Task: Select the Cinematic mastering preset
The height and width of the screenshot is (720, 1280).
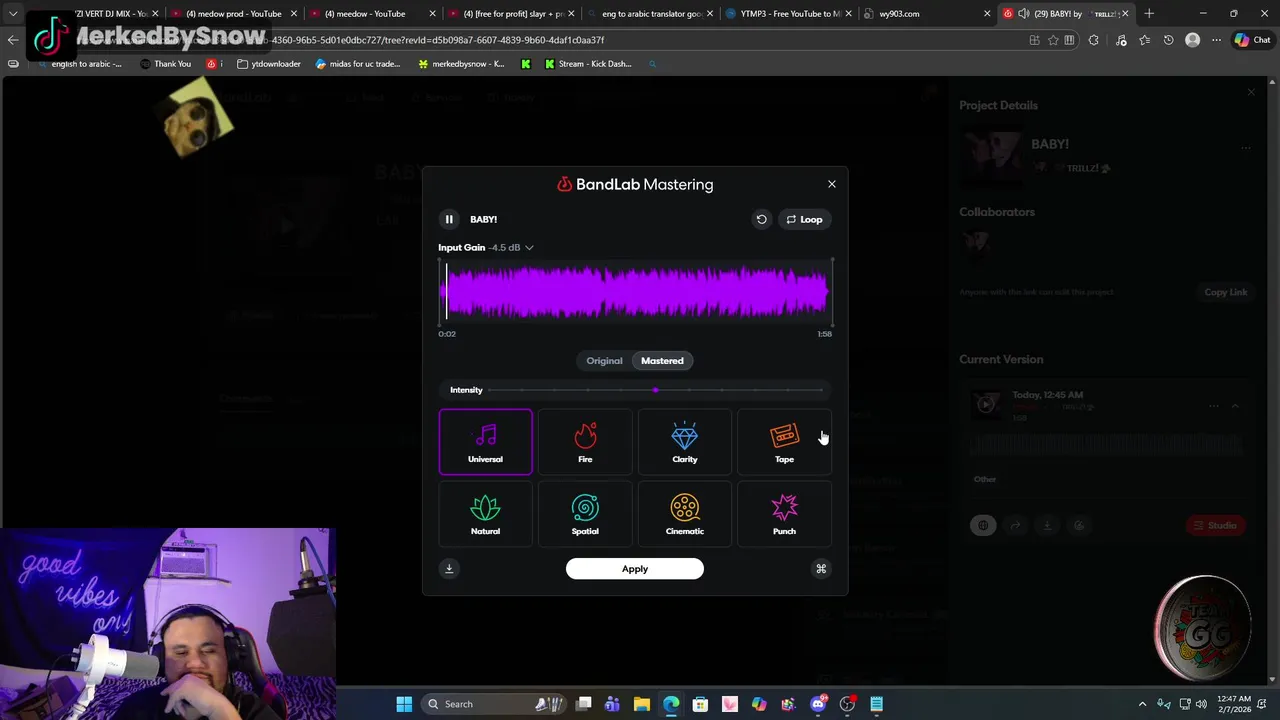Action: pos(685,514)
